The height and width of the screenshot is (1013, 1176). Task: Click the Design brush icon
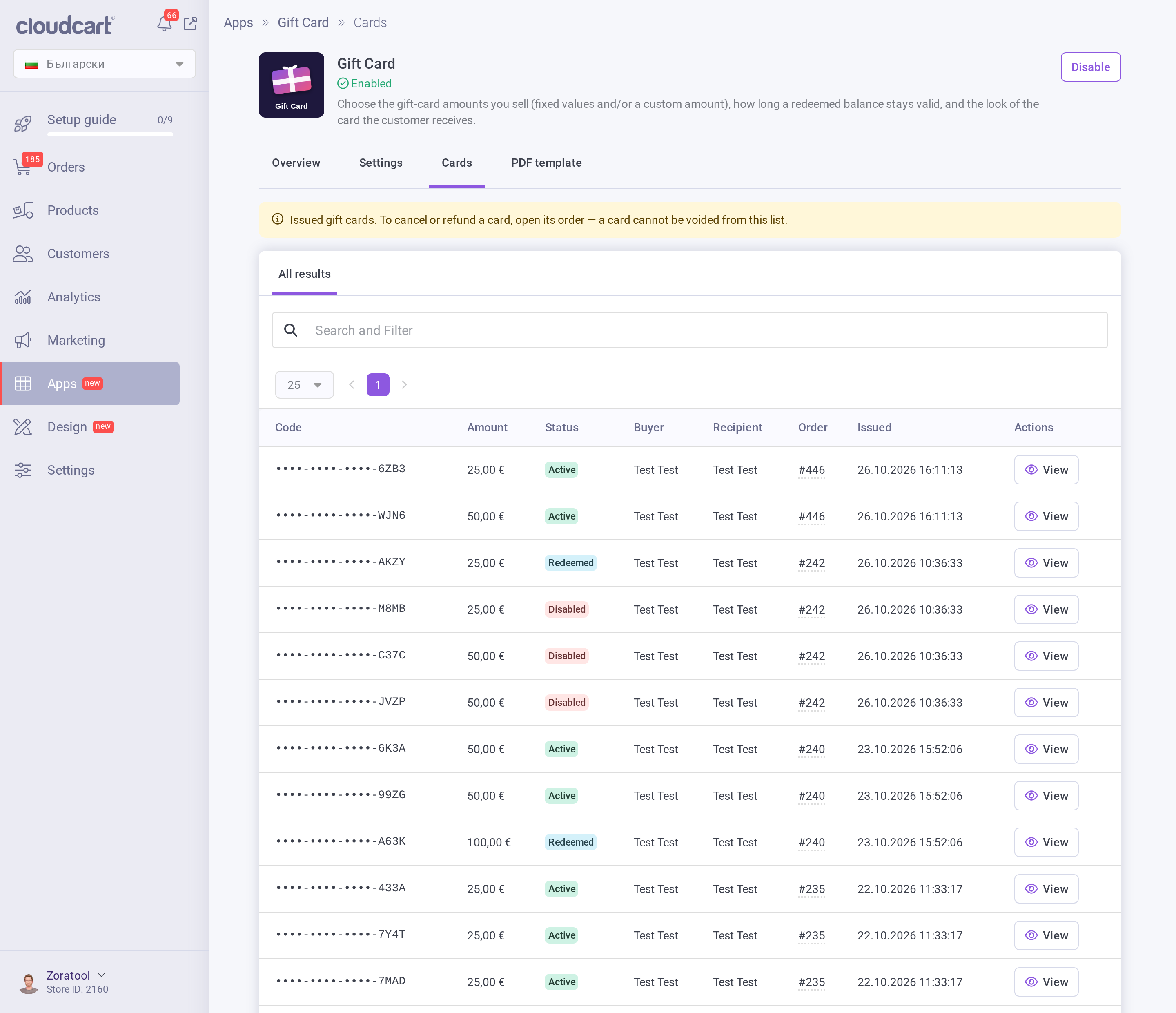23,427
